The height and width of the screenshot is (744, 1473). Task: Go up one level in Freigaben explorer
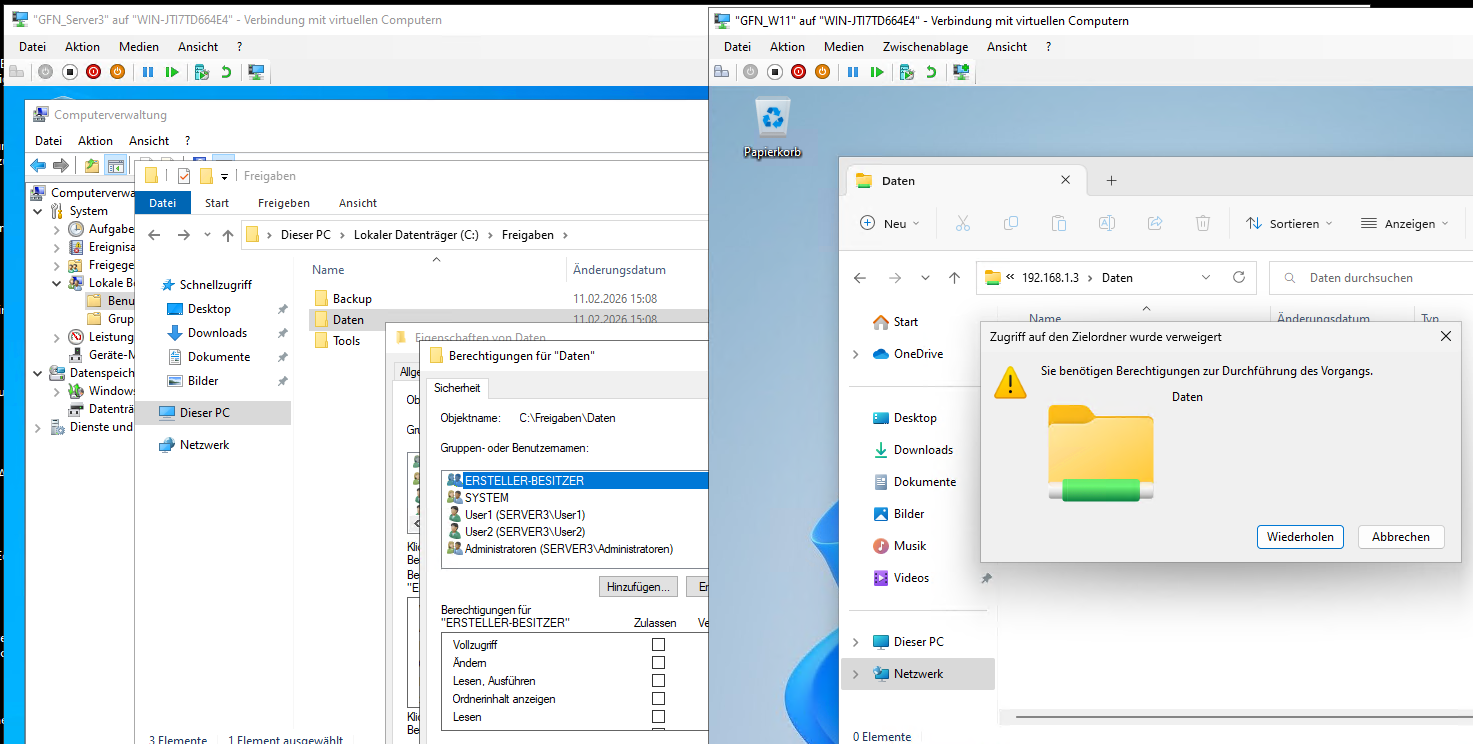228,235
